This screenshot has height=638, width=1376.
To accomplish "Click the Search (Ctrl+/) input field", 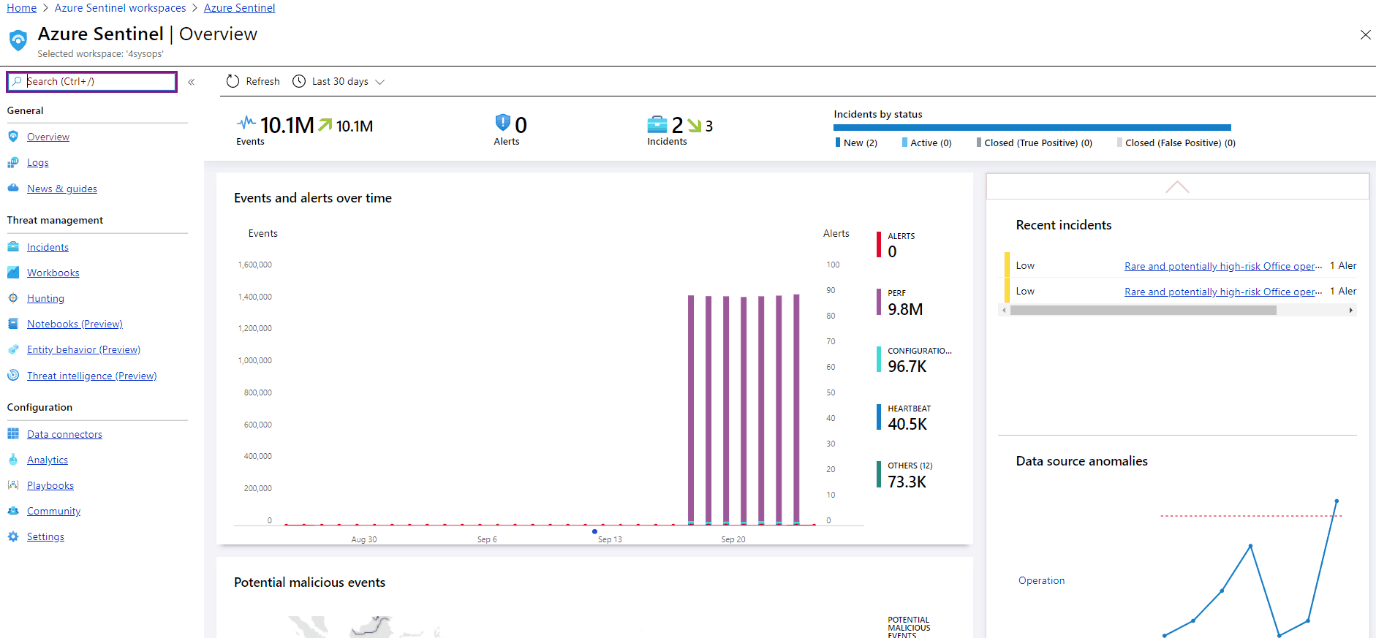I will [92, 81].
